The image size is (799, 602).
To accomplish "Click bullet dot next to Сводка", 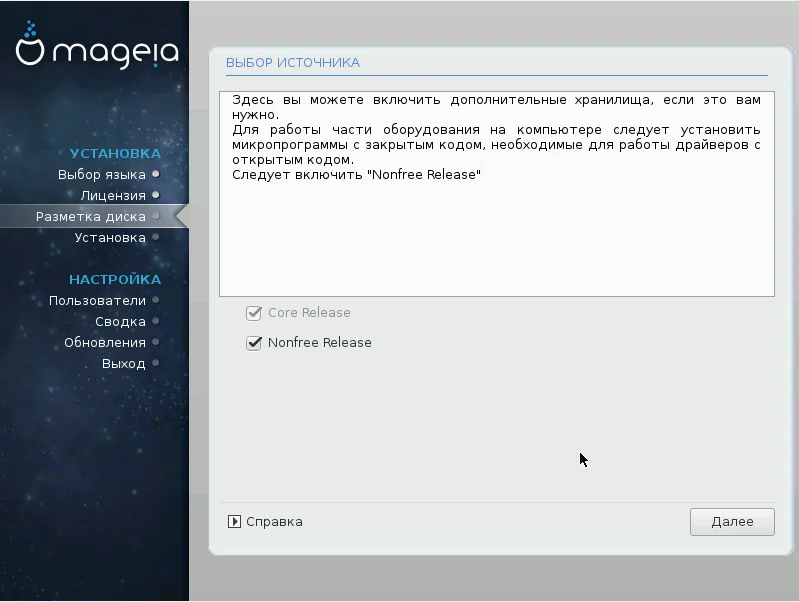I will coord(156,321).
